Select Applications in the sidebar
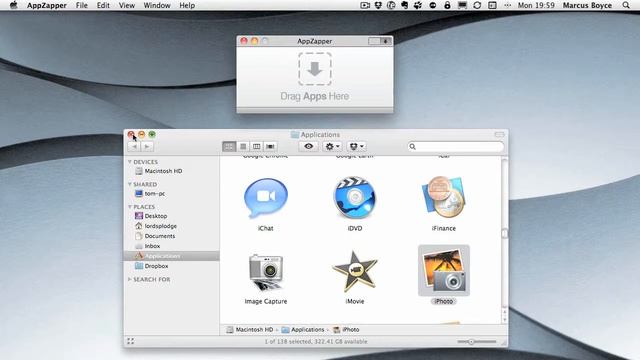 tap(171, 256)
